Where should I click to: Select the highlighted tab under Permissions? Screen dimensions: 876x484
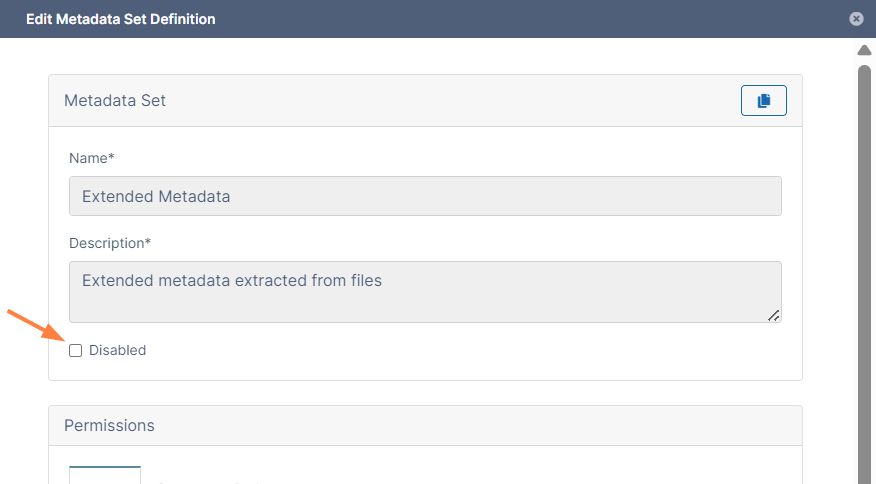pos(105,475)
